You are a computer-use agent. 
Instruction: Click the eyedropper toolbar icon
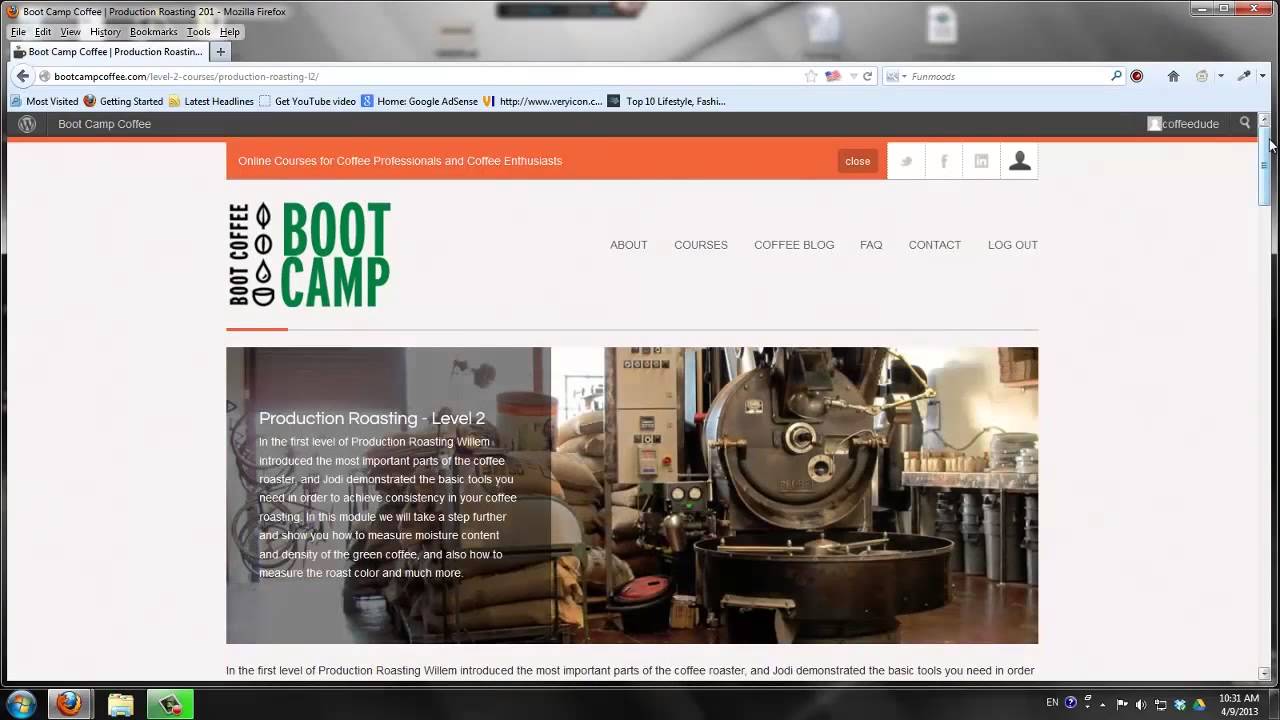point(1244,76)
